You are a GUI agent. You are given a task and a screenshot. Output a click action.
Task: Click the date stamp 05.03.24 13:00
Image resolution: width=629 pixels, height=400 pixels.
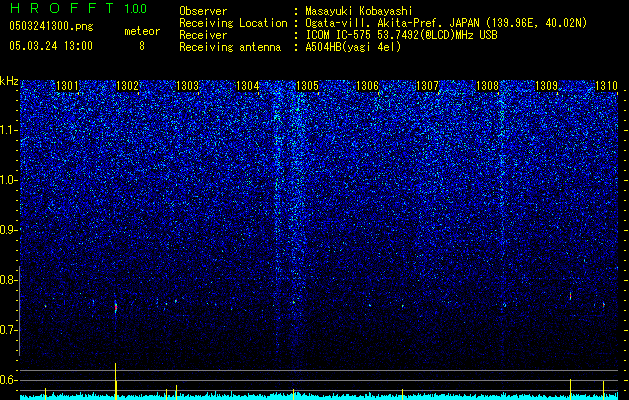click(51, 46)
